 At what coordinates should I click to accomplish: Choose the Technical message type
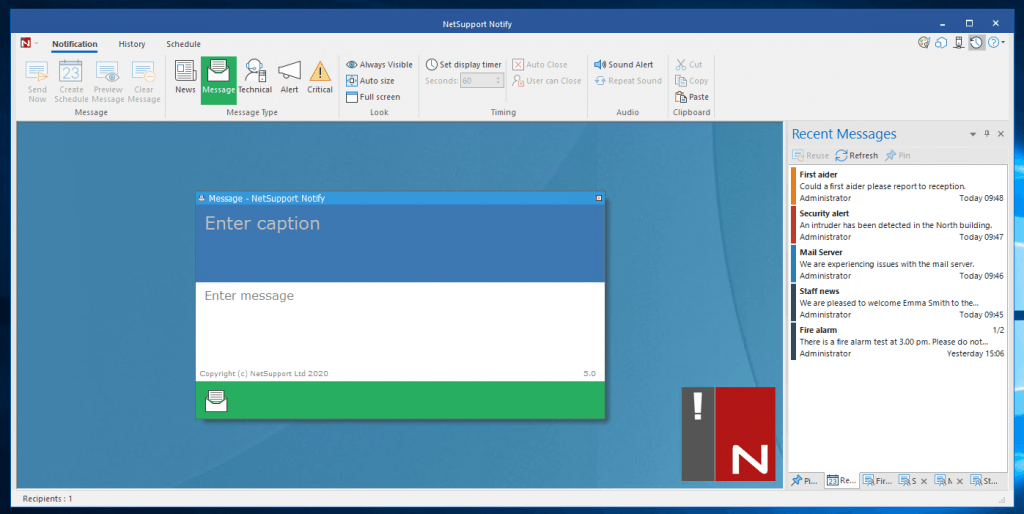pos(255,77)
